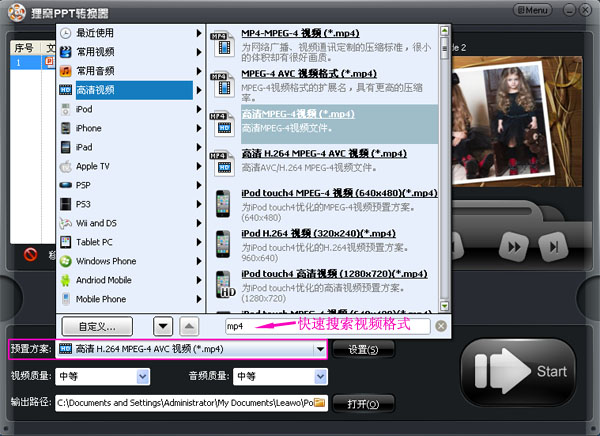This screenshot has height=436, width=600.
Task: Expand the Tablet PC submenu arrow
Action: (199, 242)
